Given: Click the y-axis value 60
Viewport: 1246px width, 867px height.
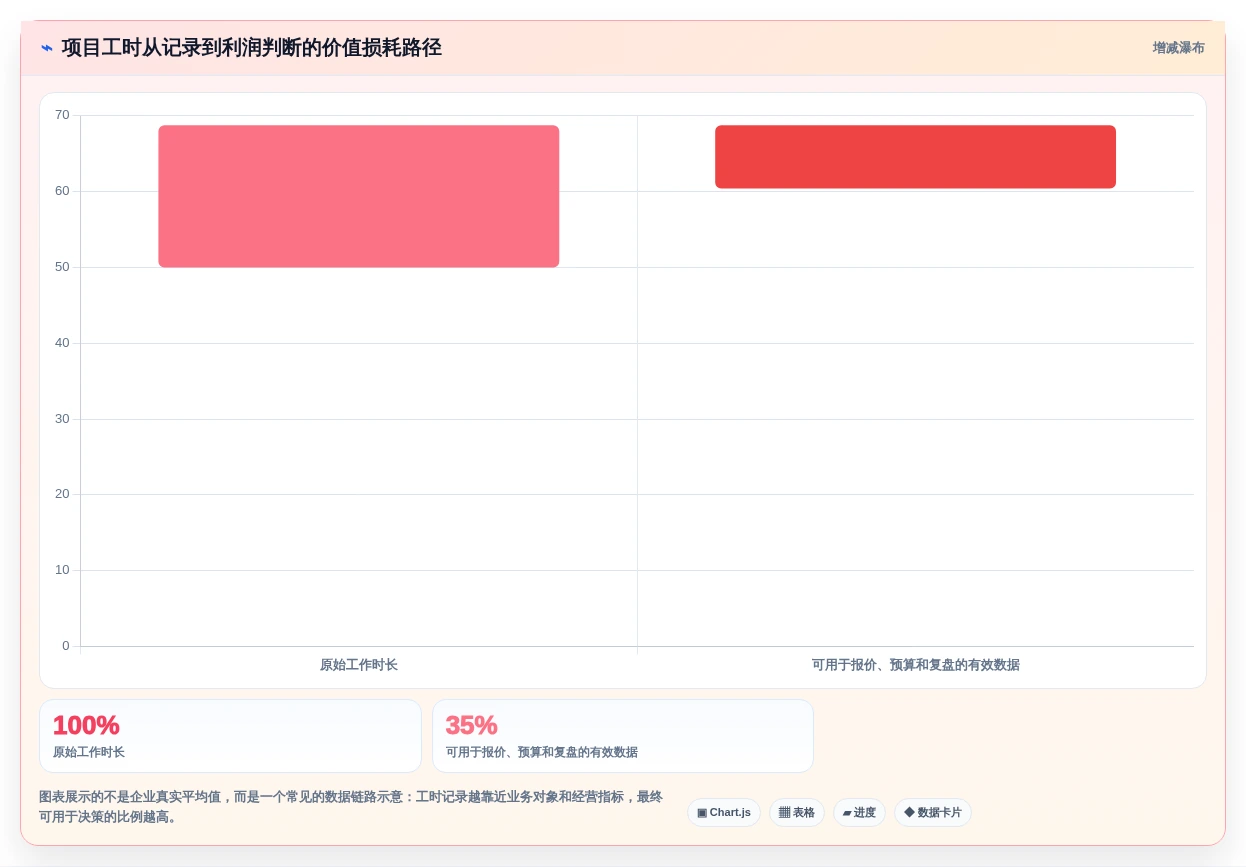Looking at the screenshot, I should pyautogui.click(x=62, y=191).
